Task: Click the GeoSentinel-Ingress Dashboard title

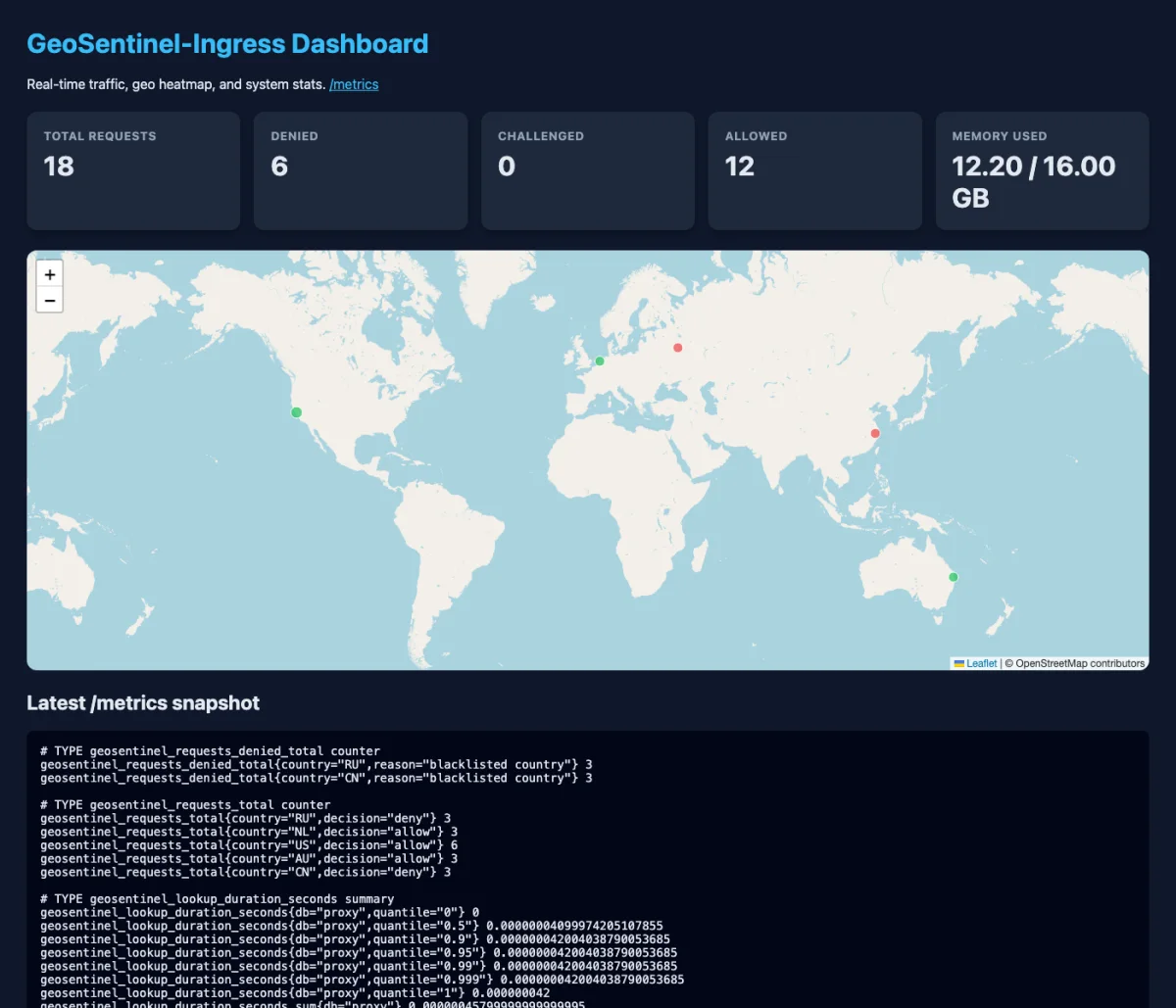Action: pos(227,44)
